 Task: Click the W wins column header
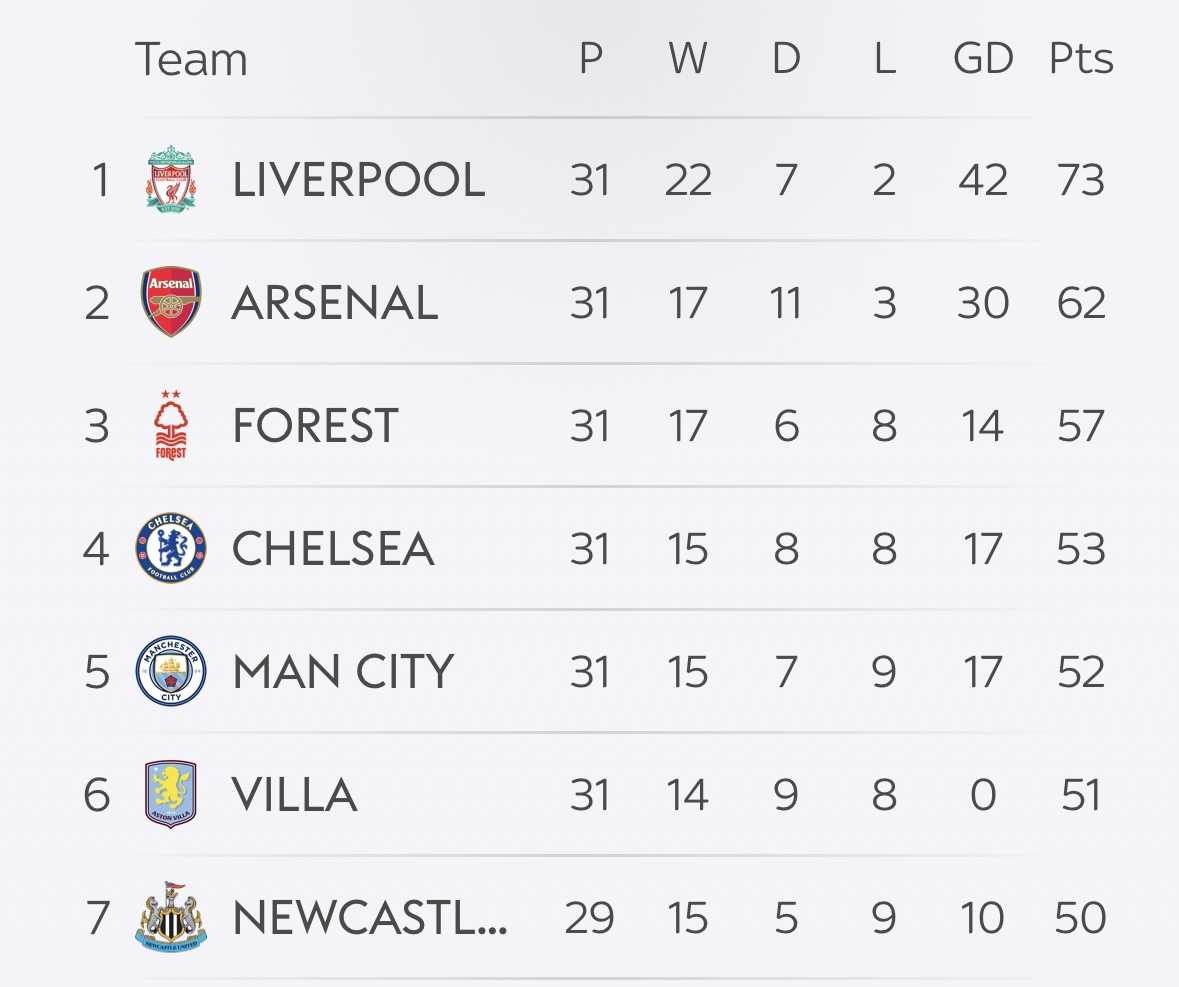(688, 58)
